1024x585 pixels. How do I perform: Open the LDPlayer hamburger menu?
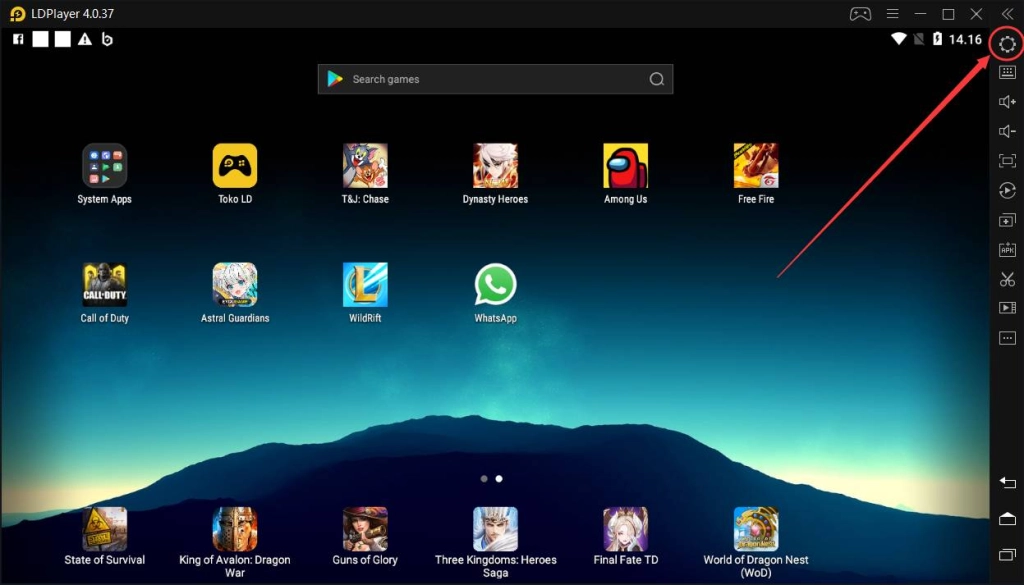tap(892, 14)
